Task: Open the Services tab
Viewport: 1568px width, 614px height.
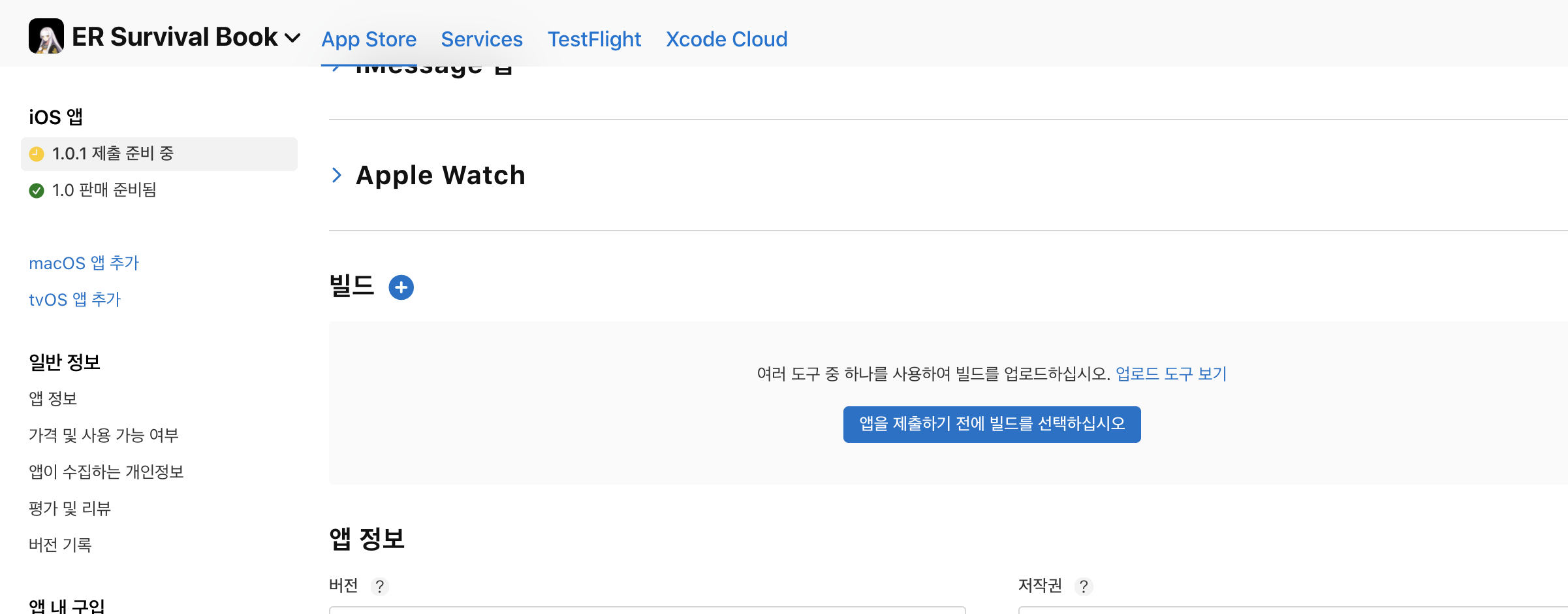Action: (482, 39)
